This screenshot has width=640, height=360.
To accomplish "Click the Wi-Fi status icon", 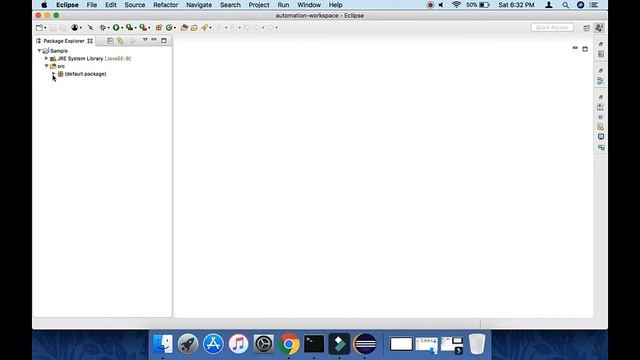I will [456, 5].
